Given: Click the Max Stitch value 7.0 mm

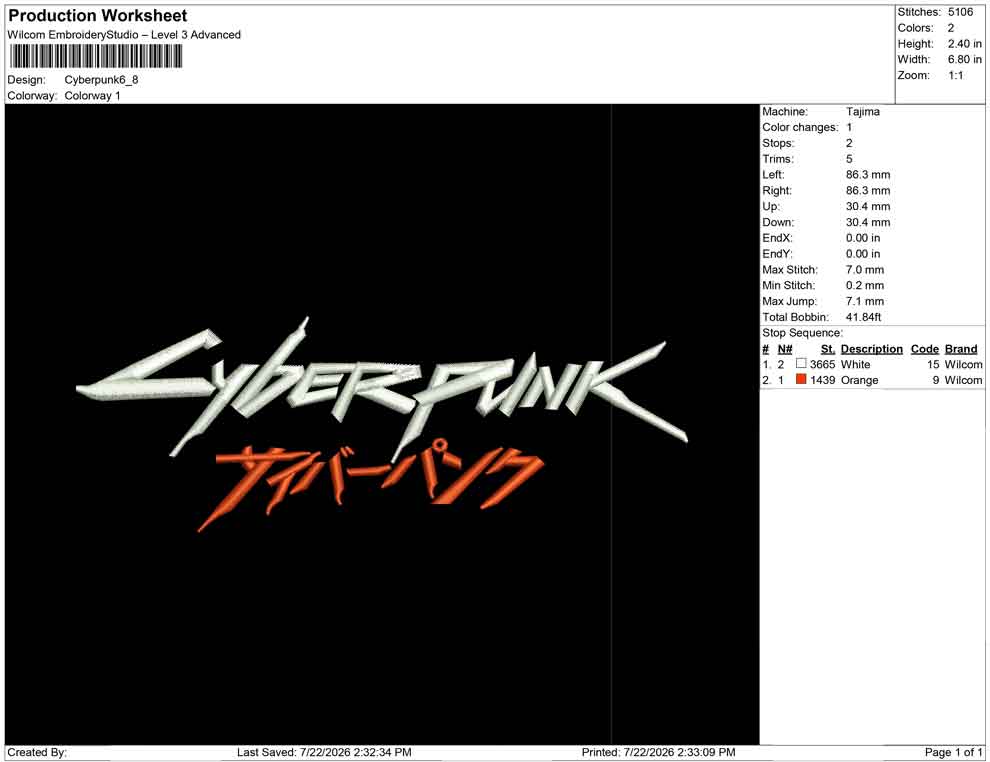Looking at the screenshot, I should [865, 270].
